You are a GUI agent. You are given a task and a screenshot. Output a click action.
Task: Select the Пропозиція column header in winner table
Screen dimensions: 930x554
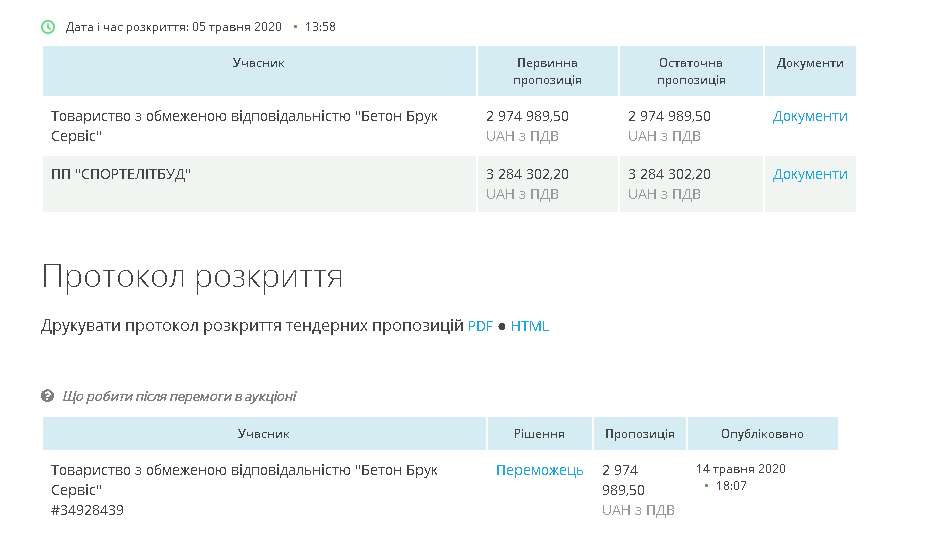pyautogui.click(x=639, y=434)
